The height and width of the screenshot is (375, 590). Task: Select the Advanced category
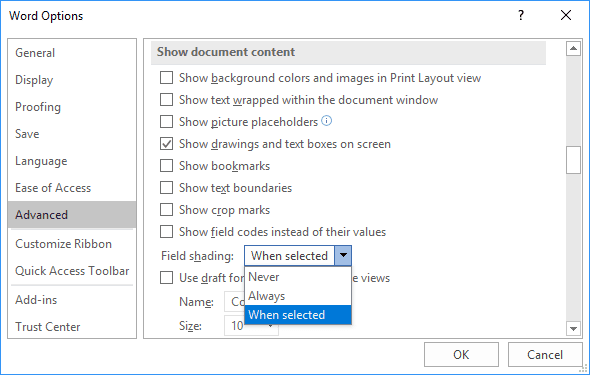pos(72,215)
